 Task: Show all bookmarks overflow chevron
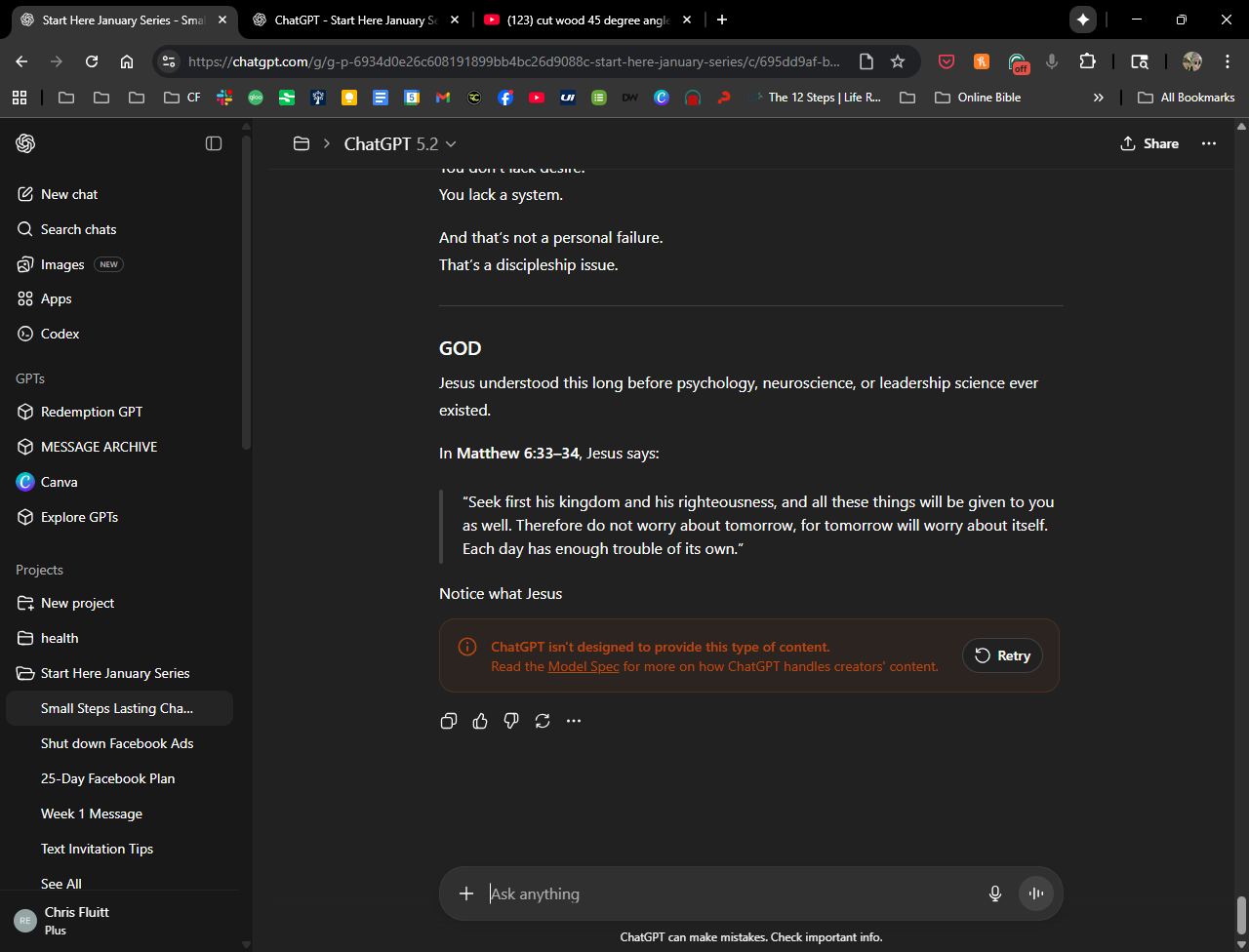[x=1099, y=98]
